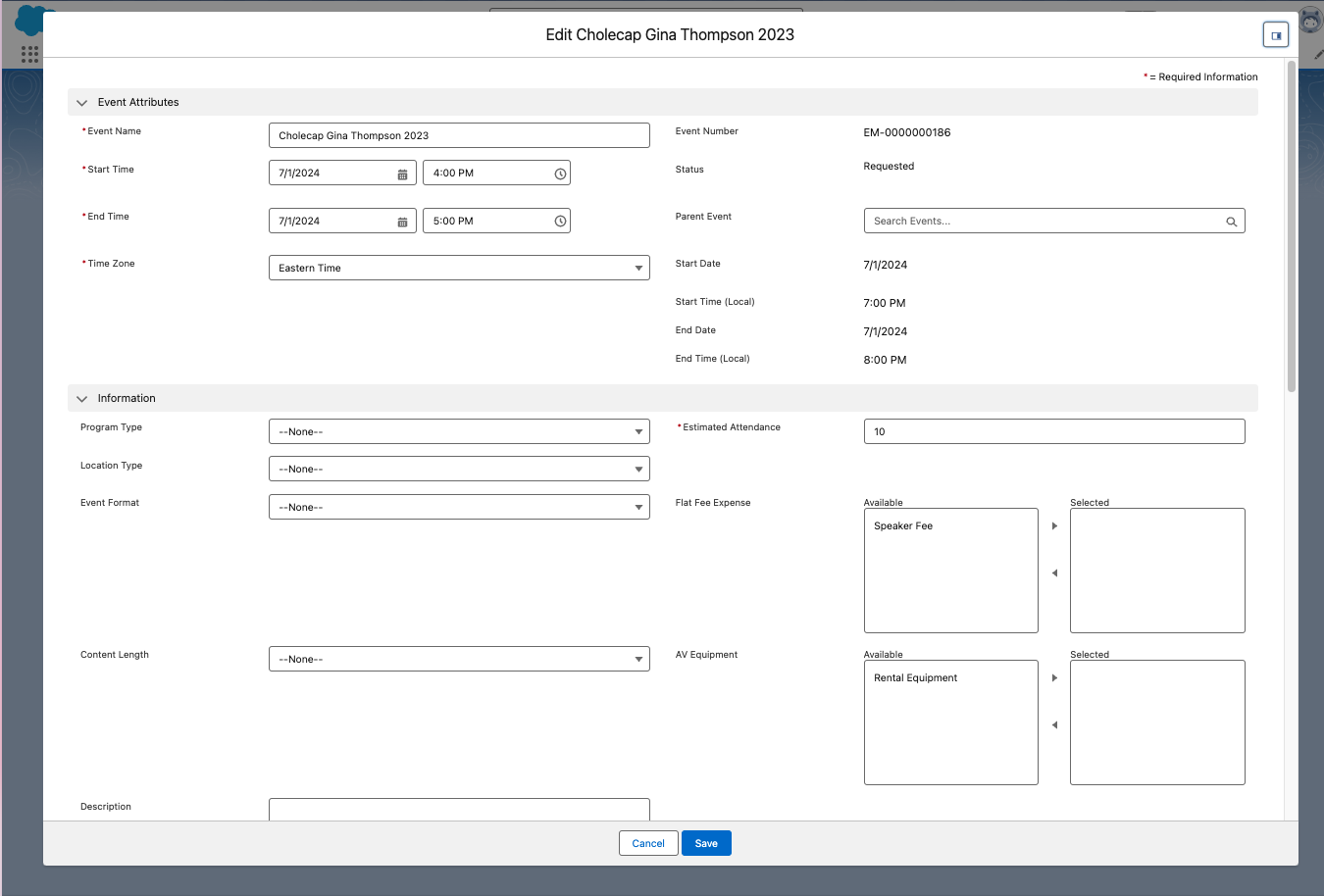Open the Start Time calendar date picker
Screen dimensions: 1324x896
click(402, 174)
